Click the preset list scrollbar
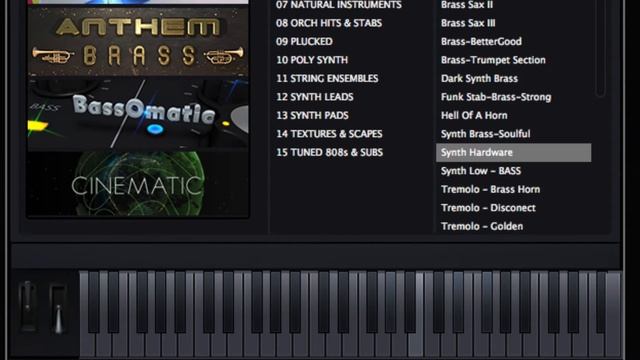 point(600,48)
